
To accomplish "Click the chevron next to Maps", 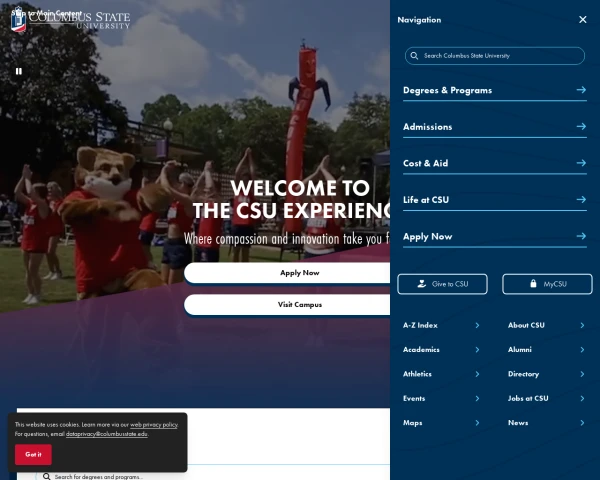I will (x=477, y=423).
